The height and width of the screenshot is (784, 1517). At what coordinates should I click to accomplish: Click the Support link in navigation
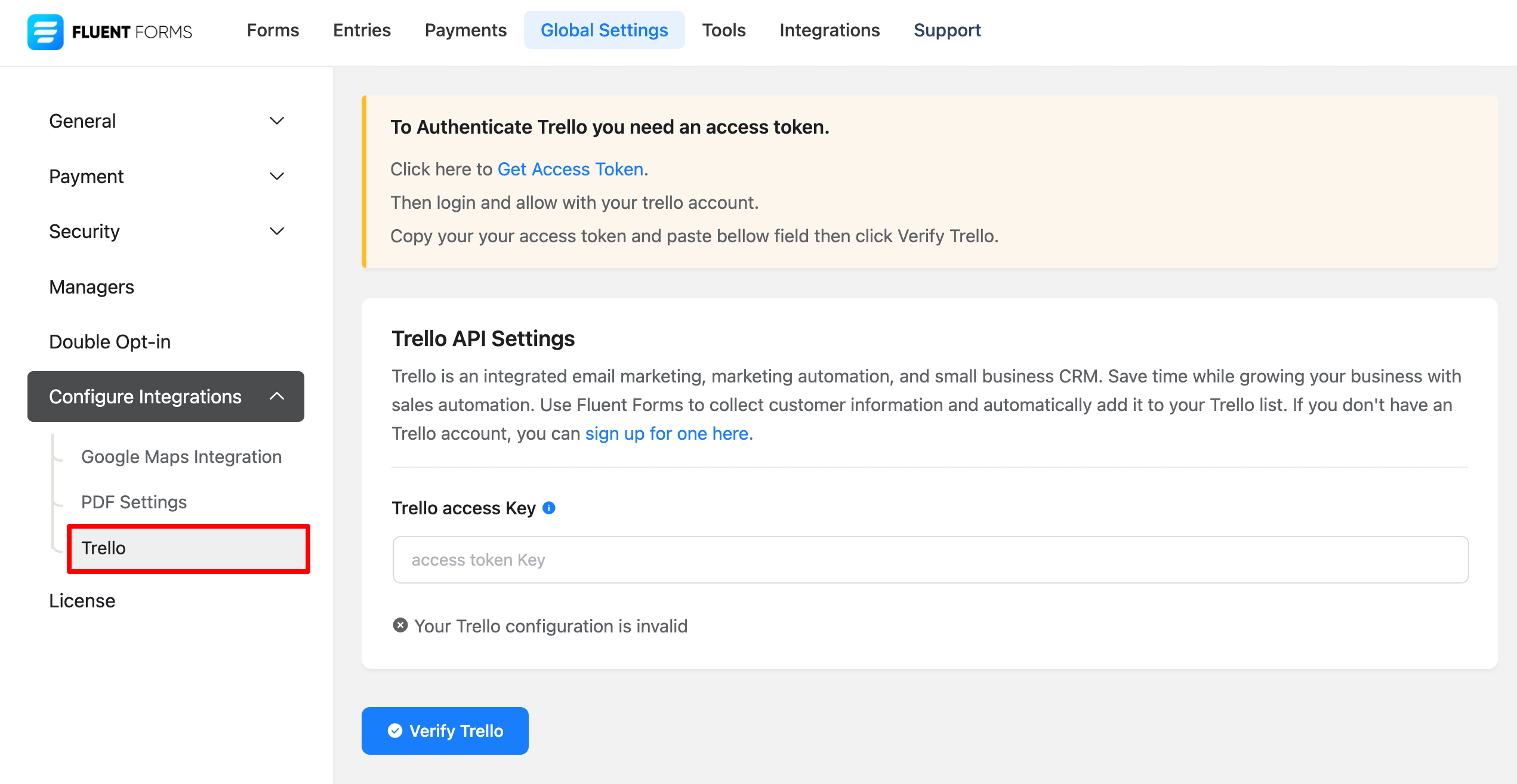pos(947,30)
